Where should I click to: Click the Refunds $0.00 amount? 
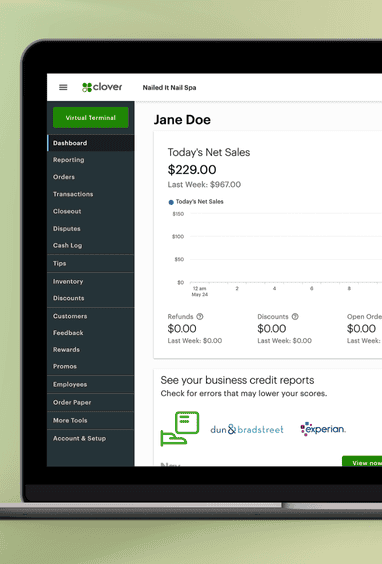pyautogui.click(x=182, y=328)
